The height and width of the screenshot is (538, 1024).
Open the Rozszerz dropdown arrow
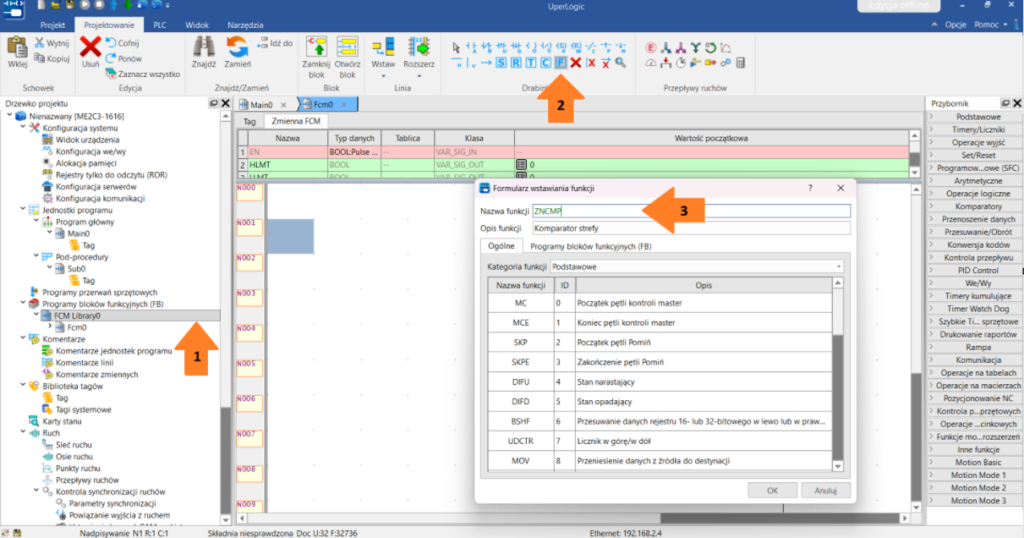coord(419,76)
